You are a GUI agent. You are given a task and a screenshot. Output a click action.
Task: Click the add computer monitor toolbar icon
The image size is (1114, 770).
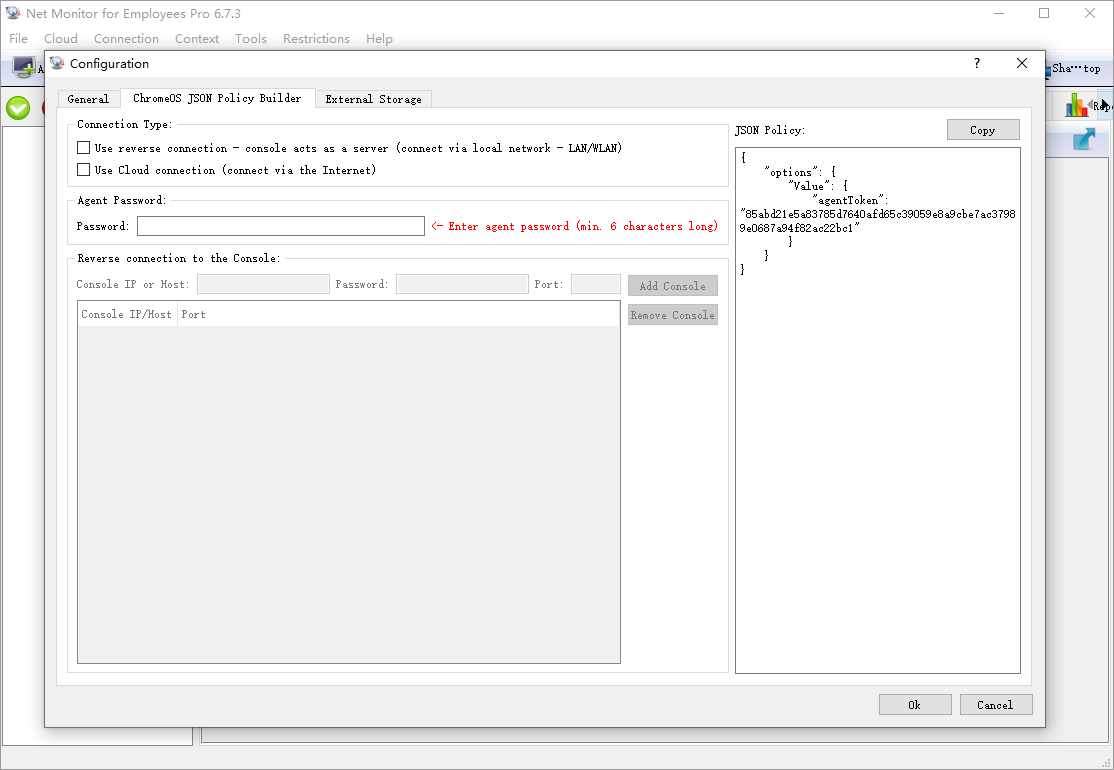23,67
